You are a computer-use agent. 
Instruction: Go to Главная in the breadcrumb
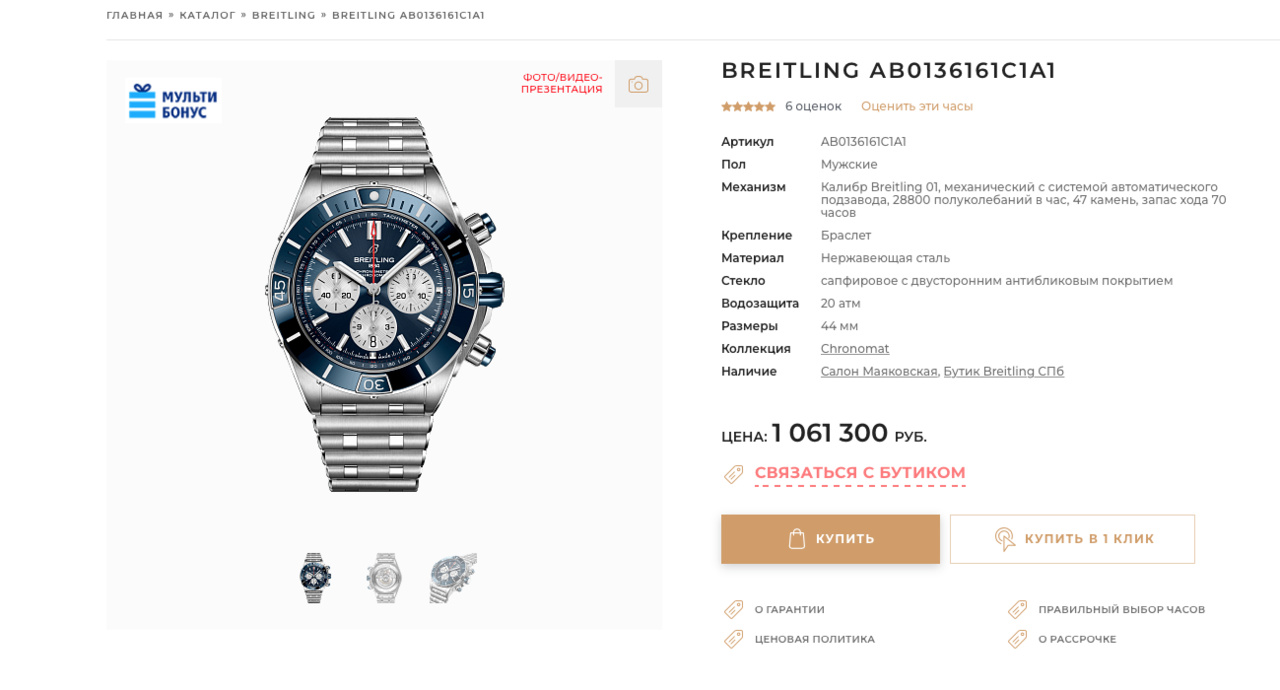click(x=134, y=15)
